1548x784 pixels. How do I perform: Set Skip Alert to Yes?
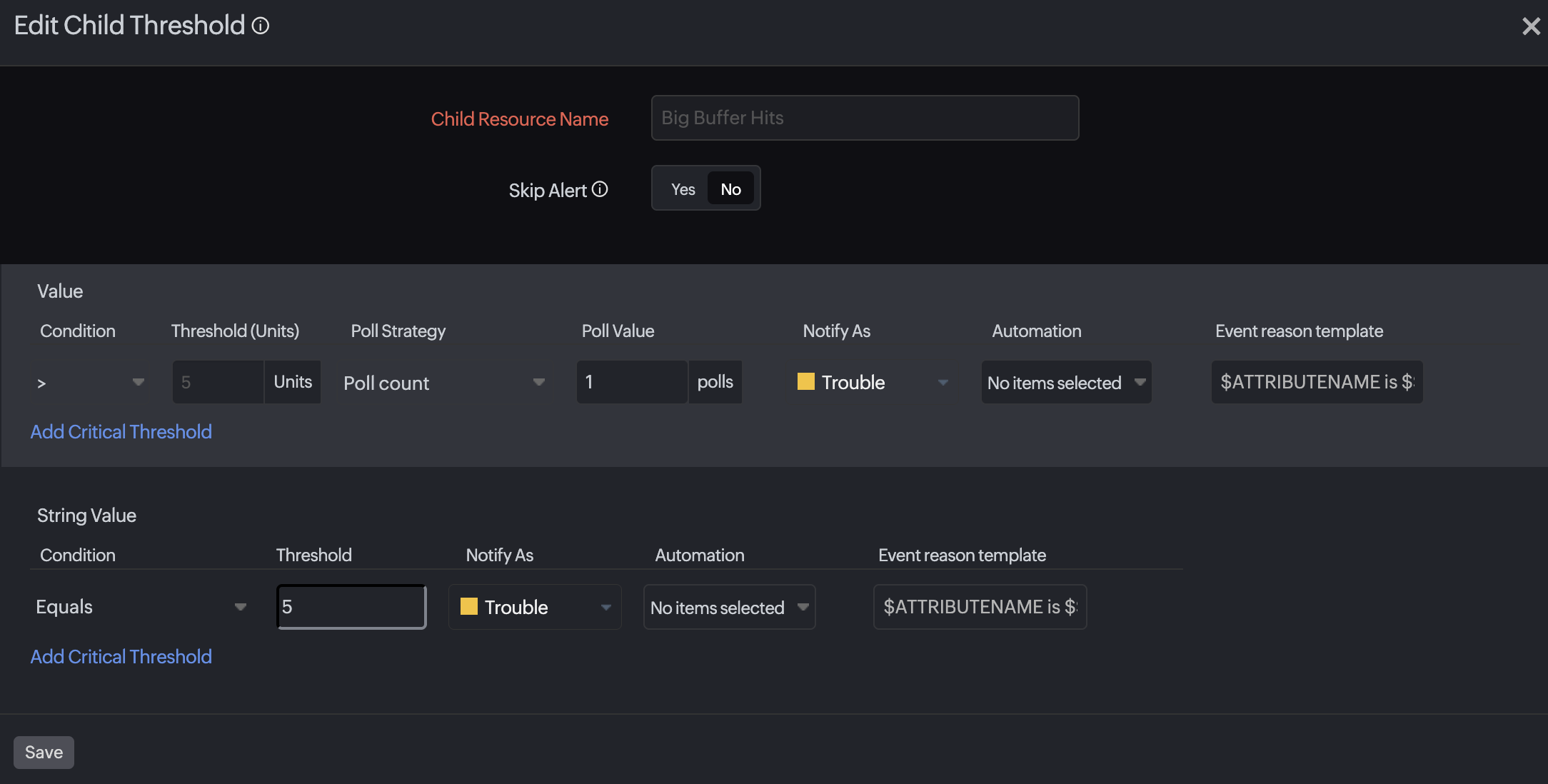[683, 189]
